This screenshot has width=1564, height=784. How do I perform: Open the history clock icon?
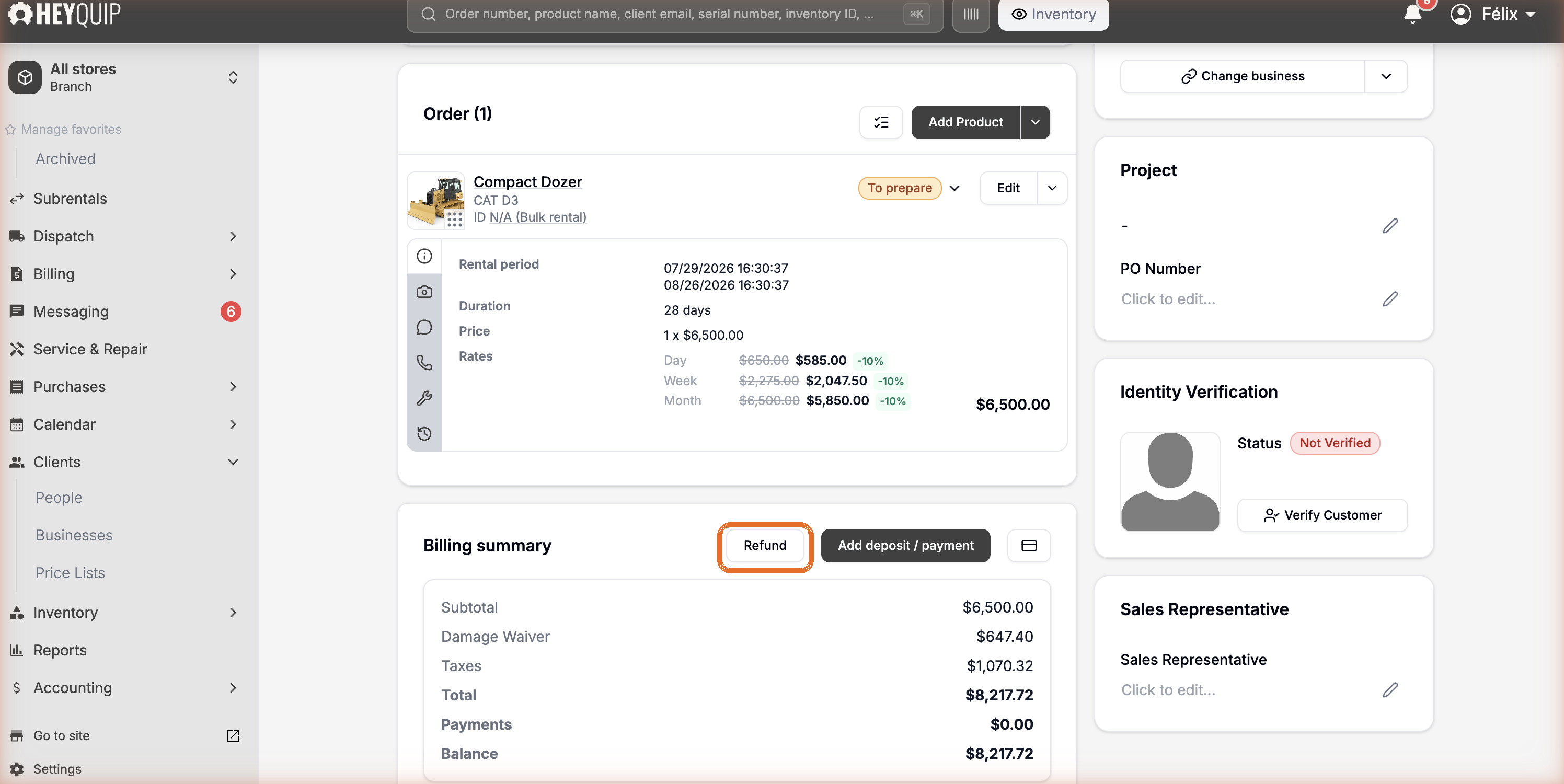point(424,434)
